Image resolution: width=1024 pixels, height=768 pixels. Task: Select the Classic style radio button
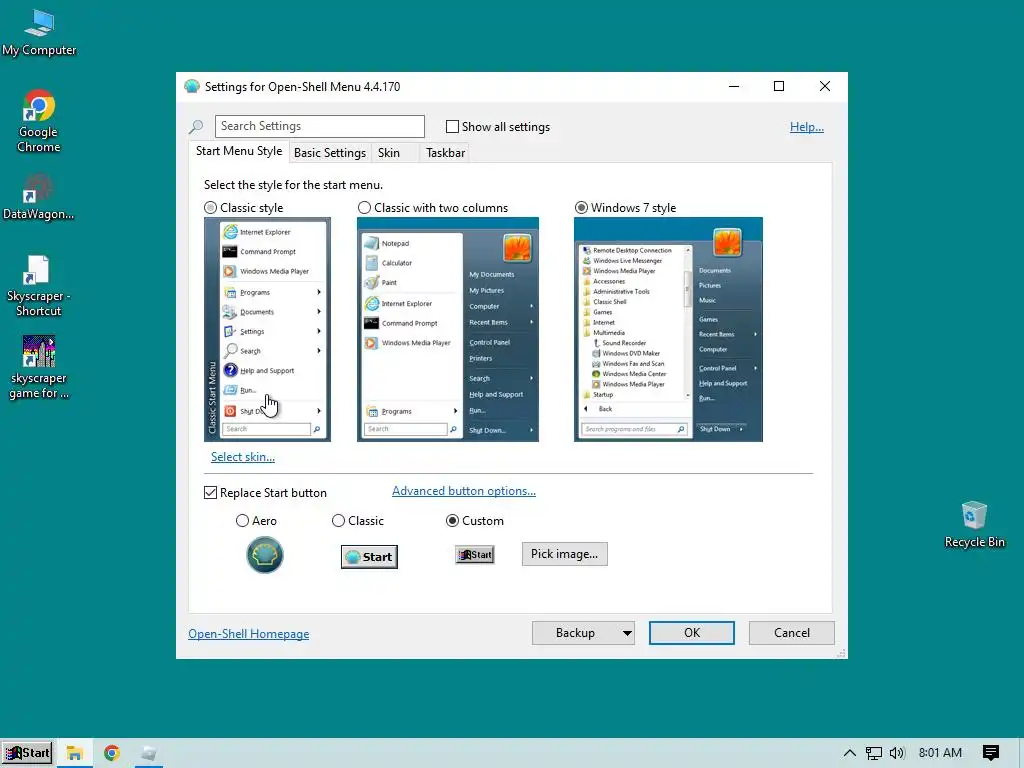pos(210,208)
